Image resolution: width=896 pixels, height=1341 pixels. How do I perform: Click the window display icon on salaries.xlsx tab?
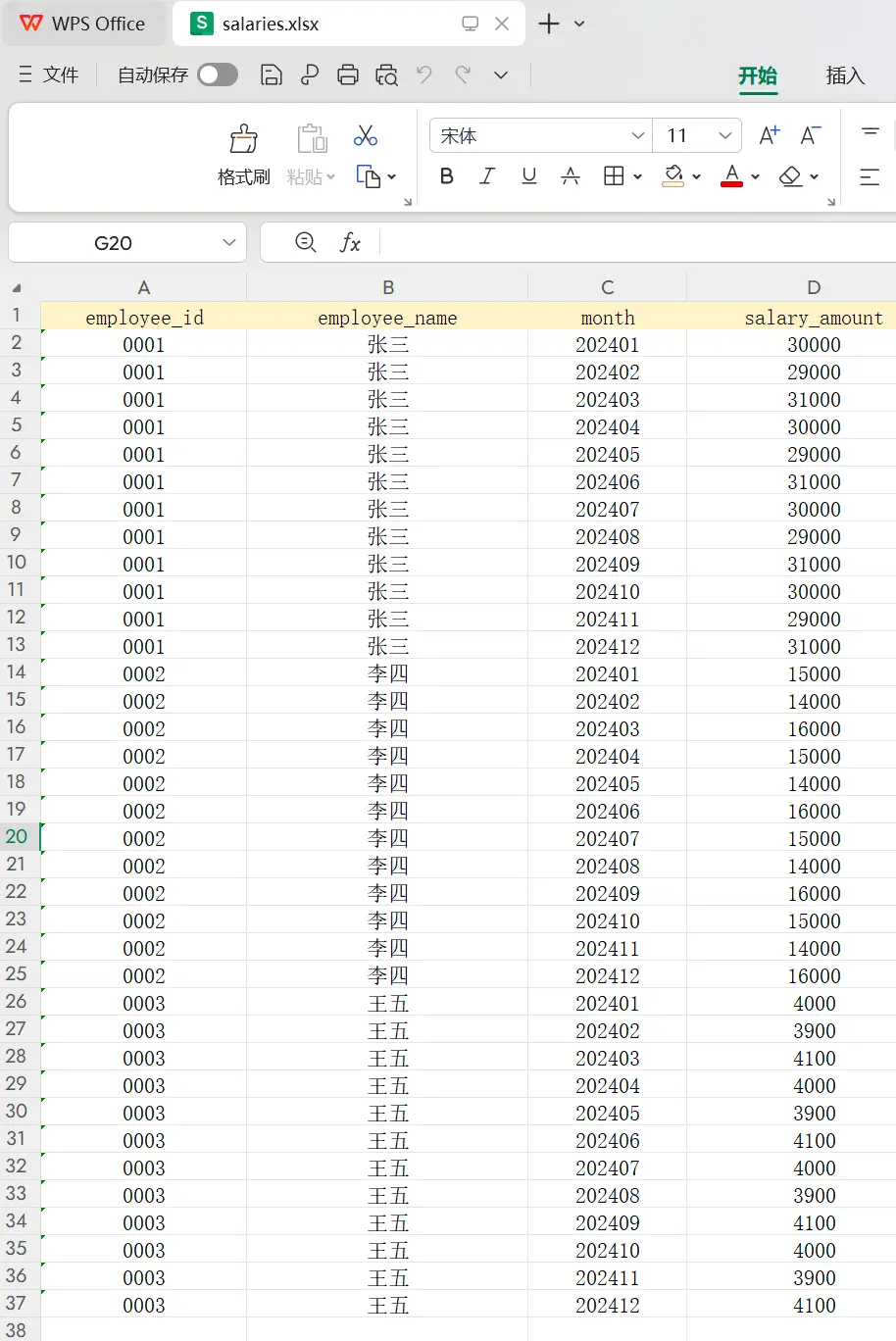(471, 24)
